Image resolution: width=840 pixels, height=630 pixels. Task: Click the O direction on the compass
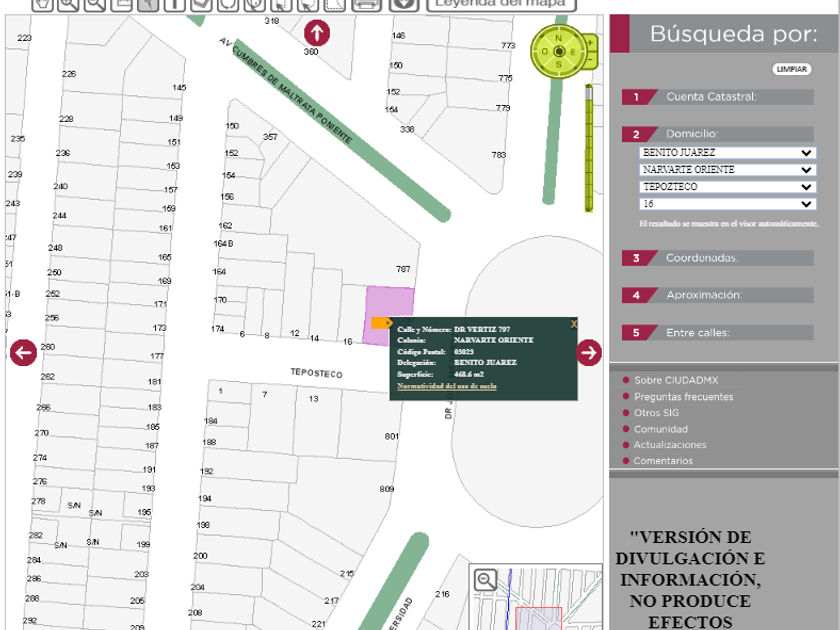tap(545, 52)
